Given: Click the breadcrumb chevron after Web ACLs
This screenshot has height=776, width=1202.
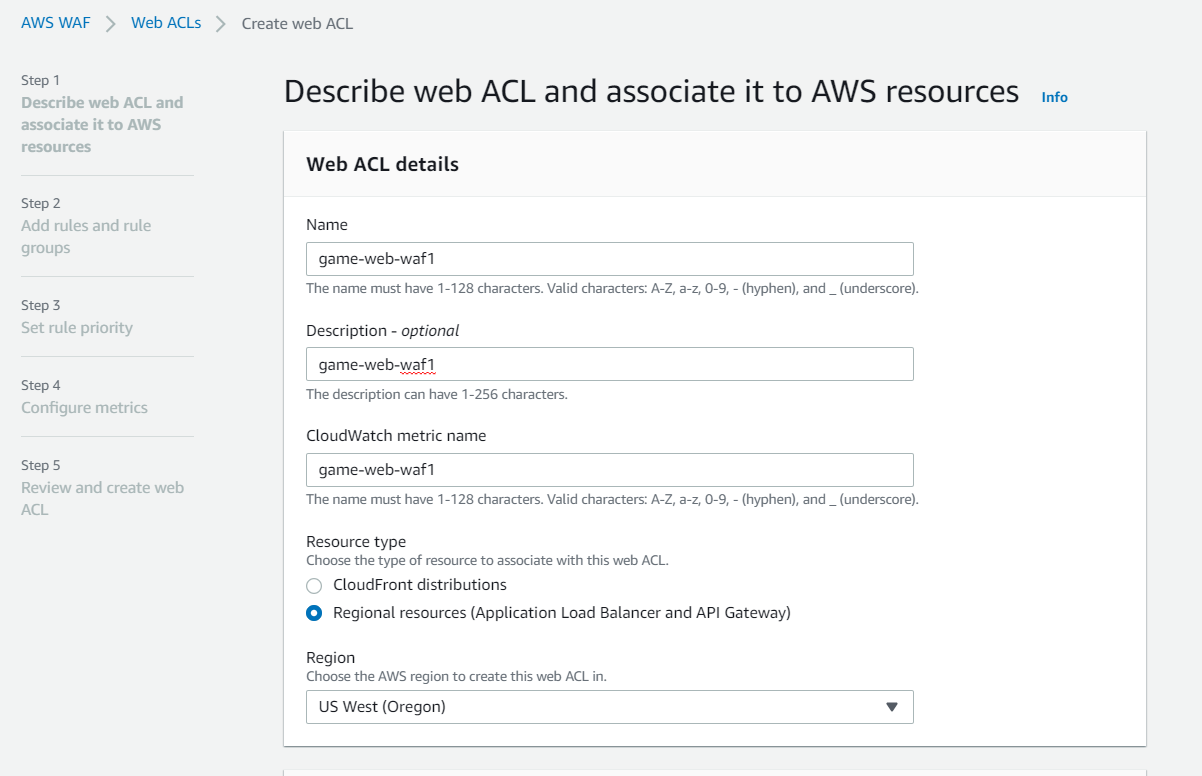Looking at the screenshot, I should tap(221, 23).
